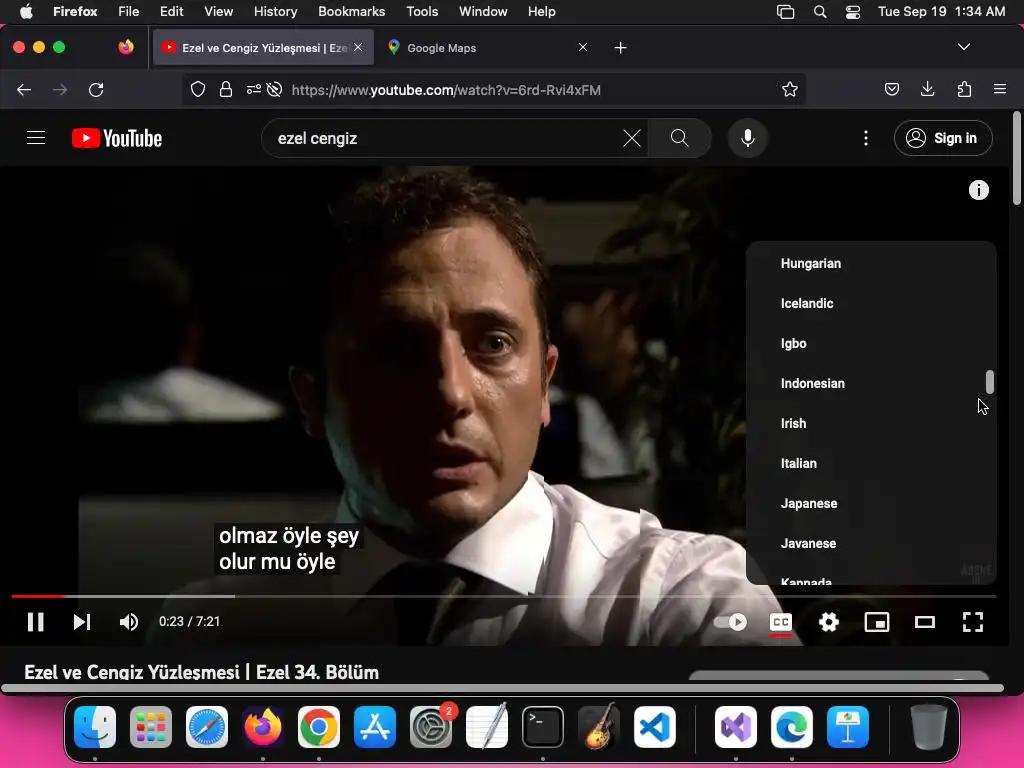Click the video title Ezel 34. Bölüm
This screenshot has height=768, width=1024.
[202, 672]
